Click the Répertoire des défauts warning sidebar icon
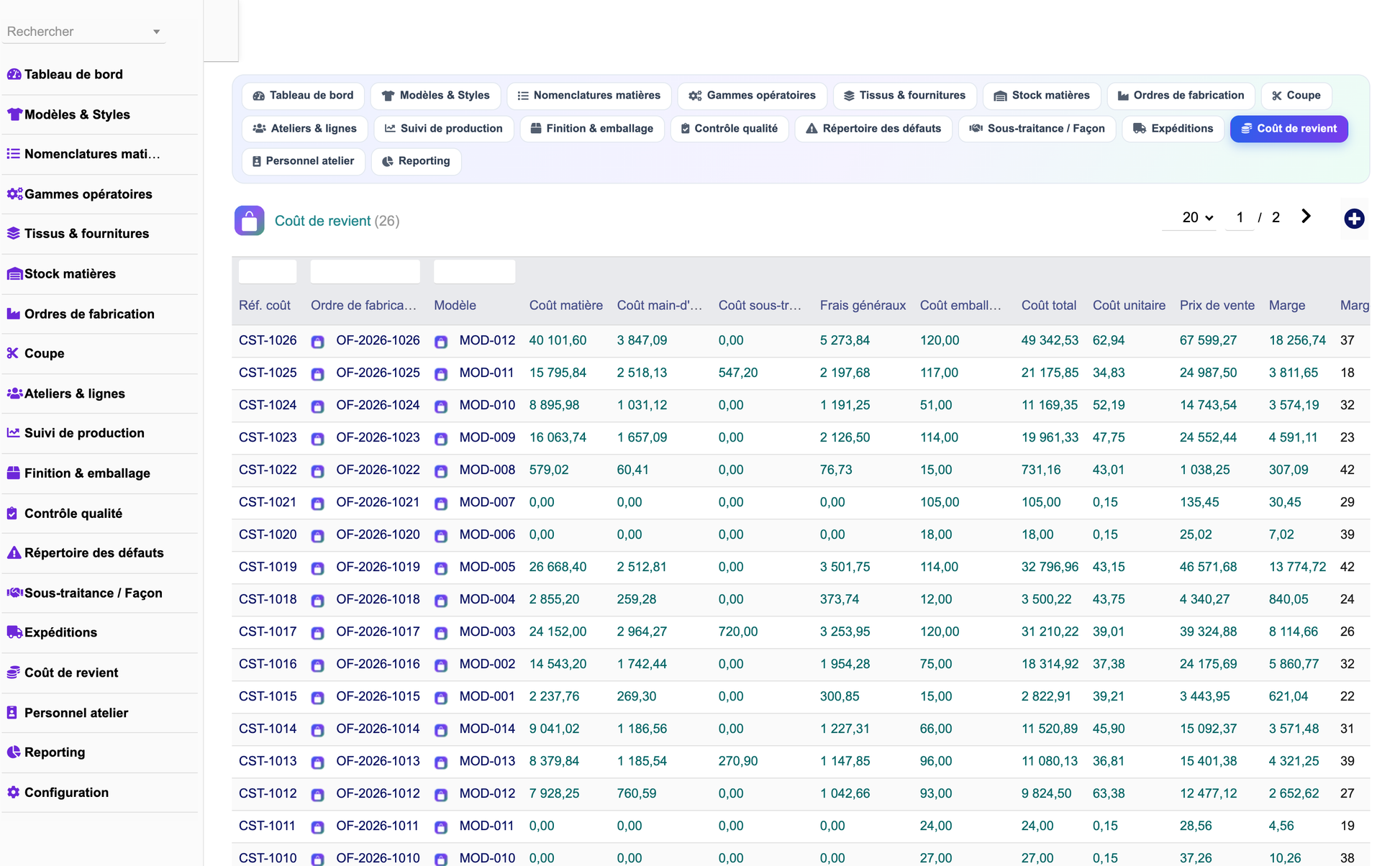The height and width of the screenshot is (866, 1400). point(14,553)
